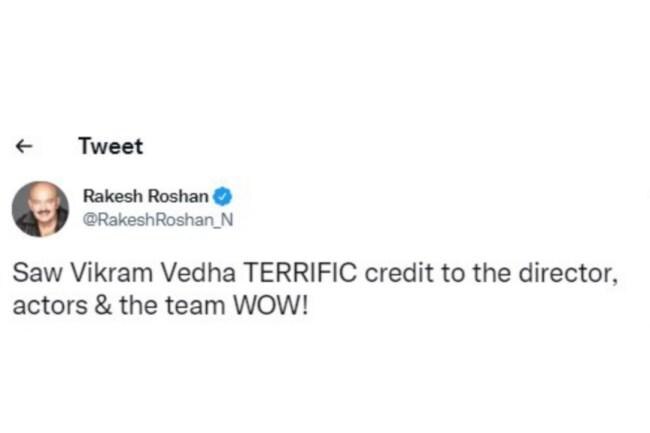Click the back arrow icon

coord(26,146)
